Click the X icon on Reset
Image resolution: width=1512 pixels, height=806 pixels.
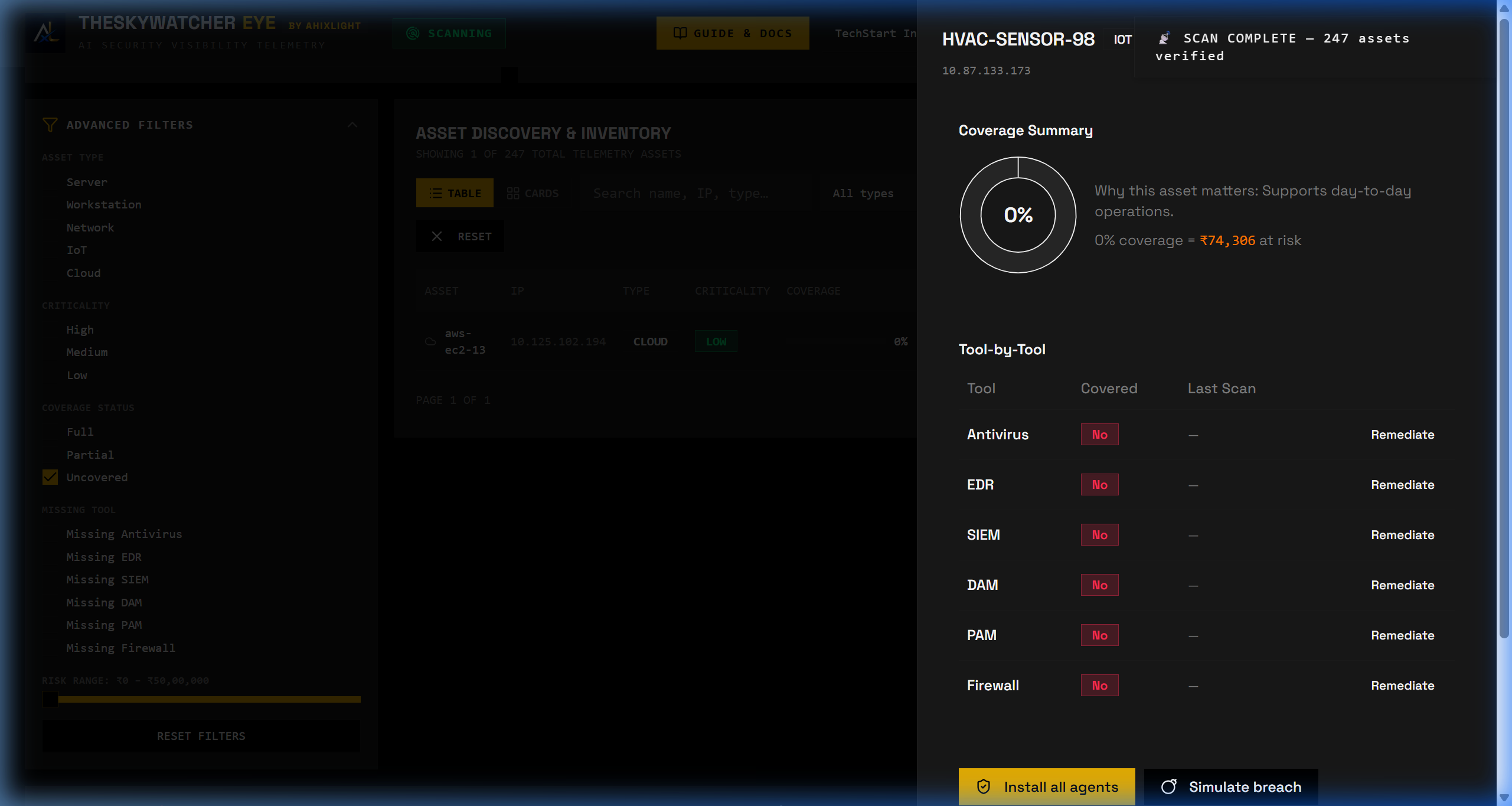(437, 236)
